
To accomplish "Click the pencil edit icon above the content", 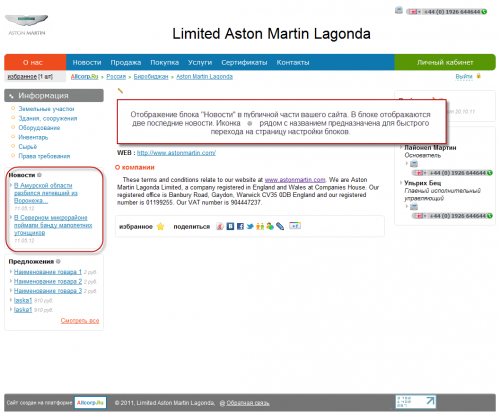I will pos(120,90).
